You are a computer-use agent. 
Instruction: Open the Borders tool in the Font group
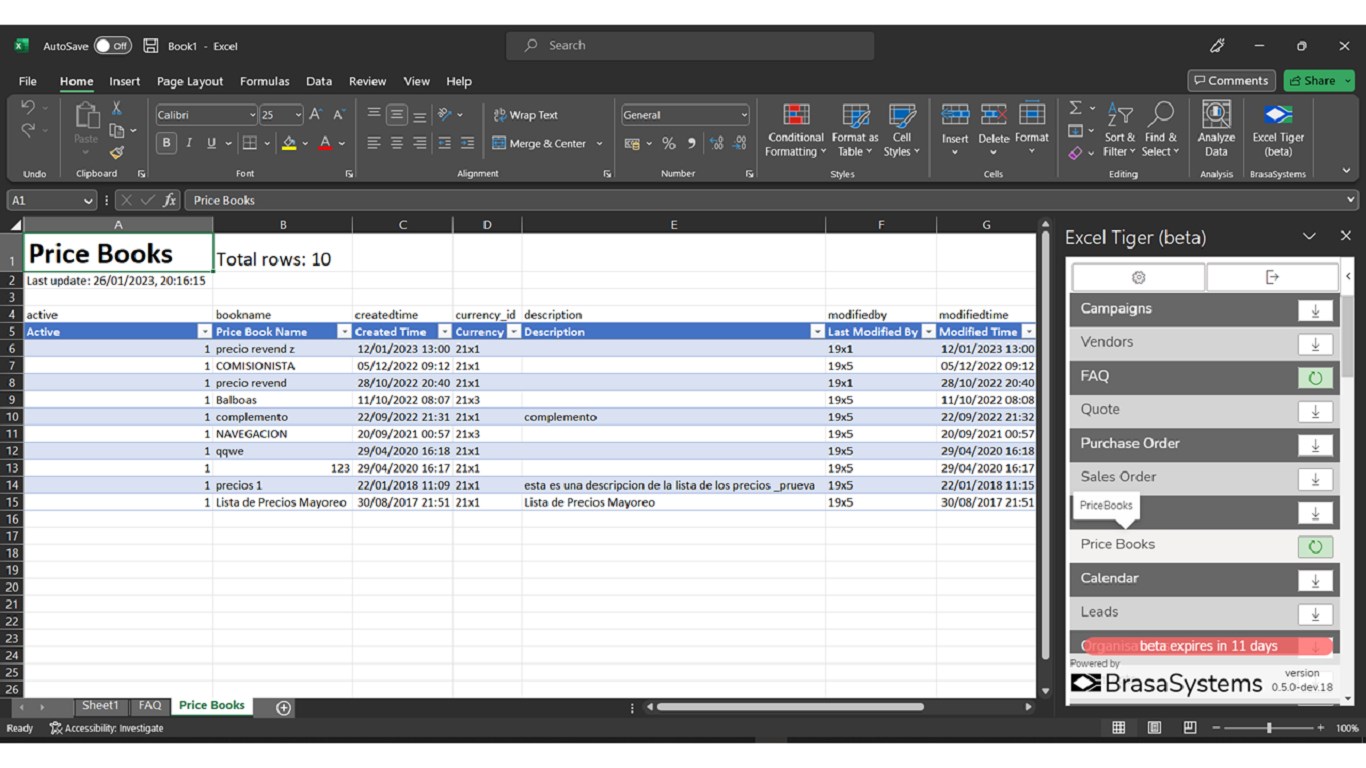pyautogui.click(x=250, y=143)
